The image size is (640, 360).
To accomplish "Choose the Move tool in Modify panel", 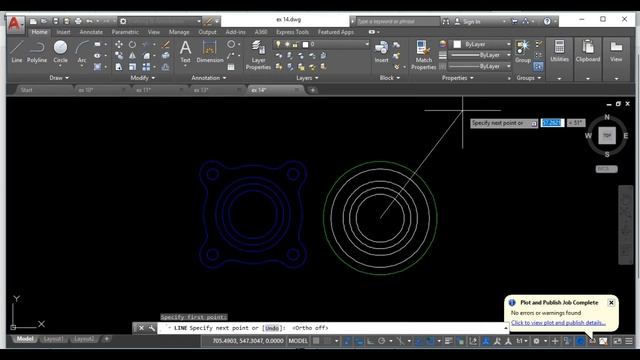I will tap(119, 44).
